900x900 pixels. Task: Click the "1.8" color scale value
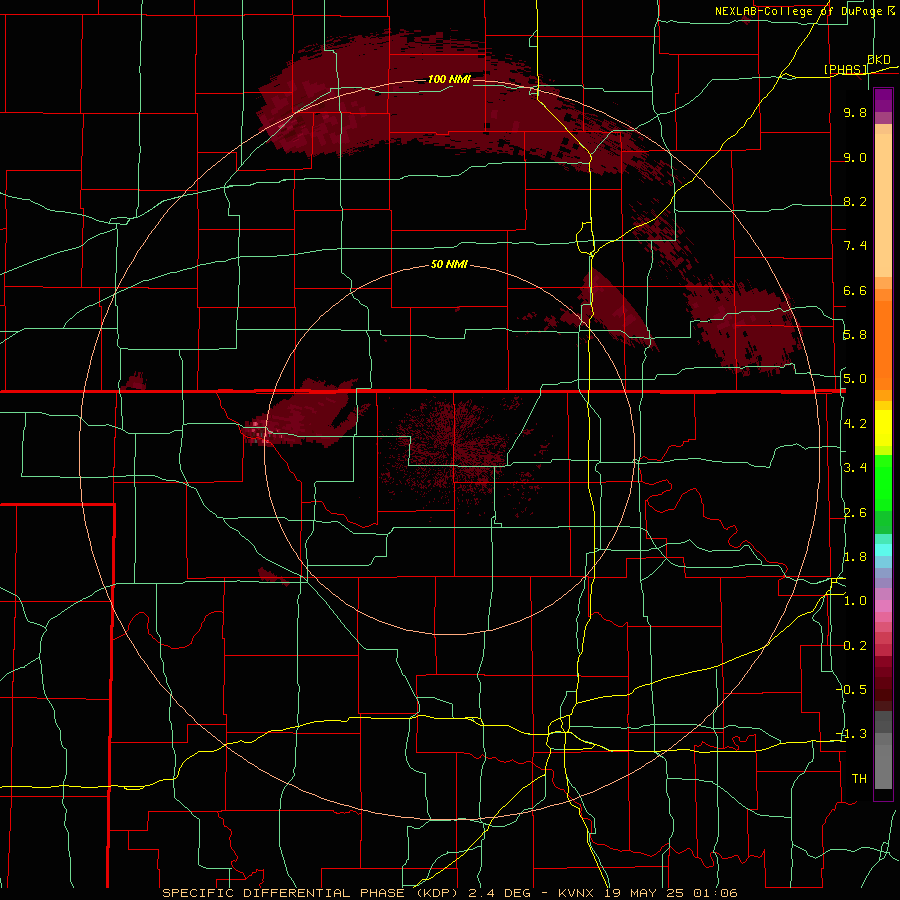[855, 556]
